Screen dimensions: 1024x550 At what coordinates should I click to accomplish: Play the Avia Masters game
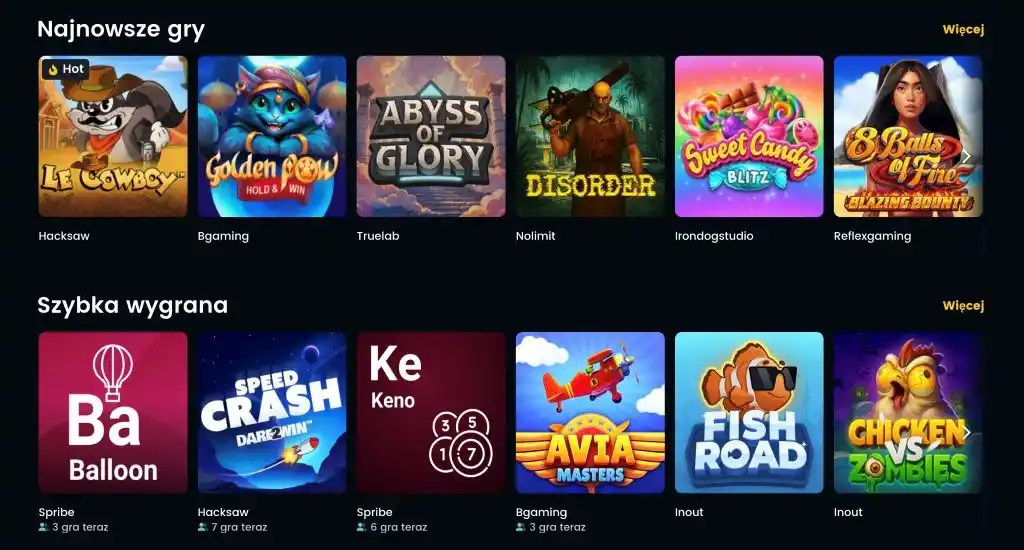(x=590, y=413)
